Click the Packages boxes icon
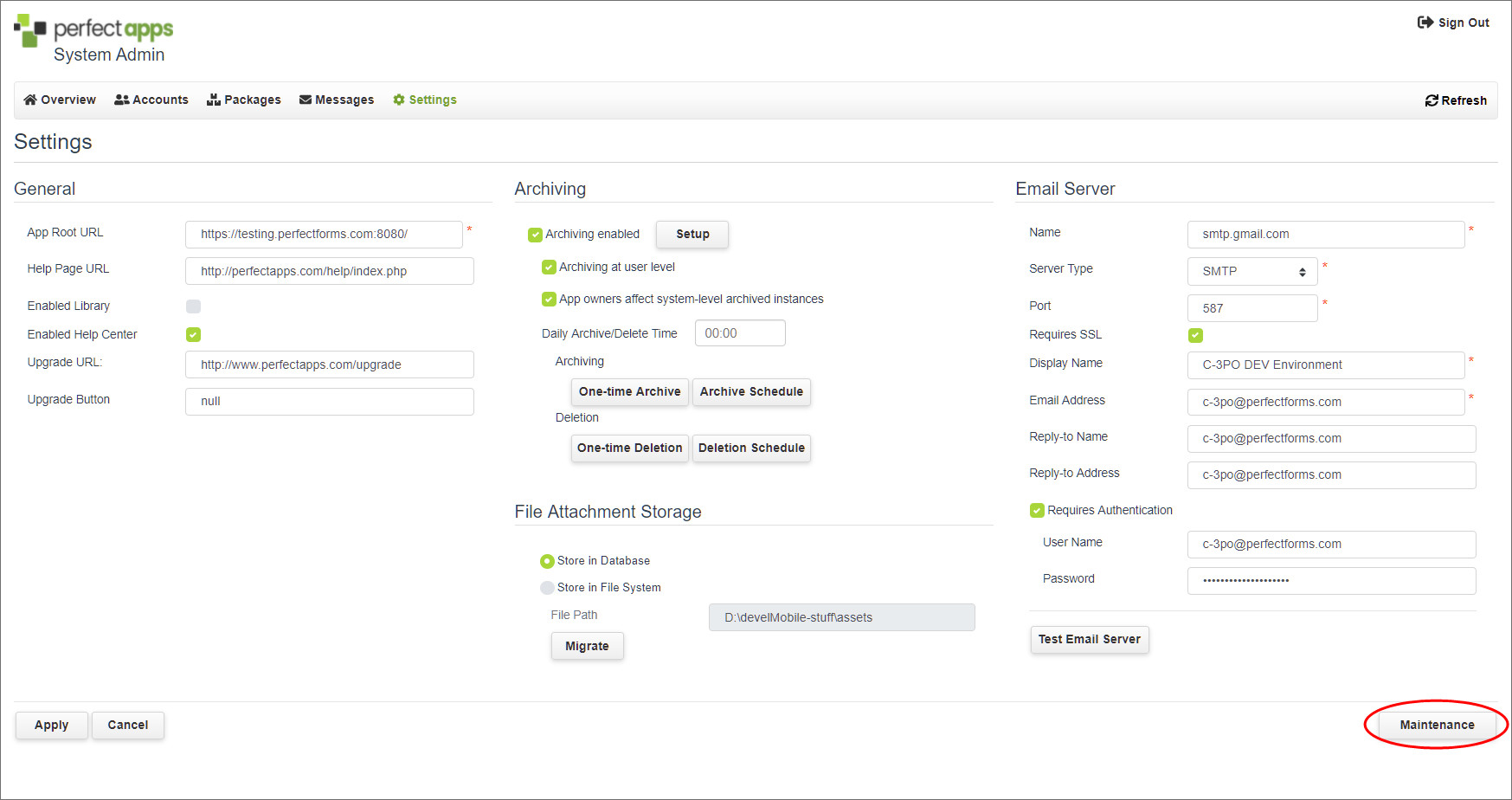 point(214,100)
